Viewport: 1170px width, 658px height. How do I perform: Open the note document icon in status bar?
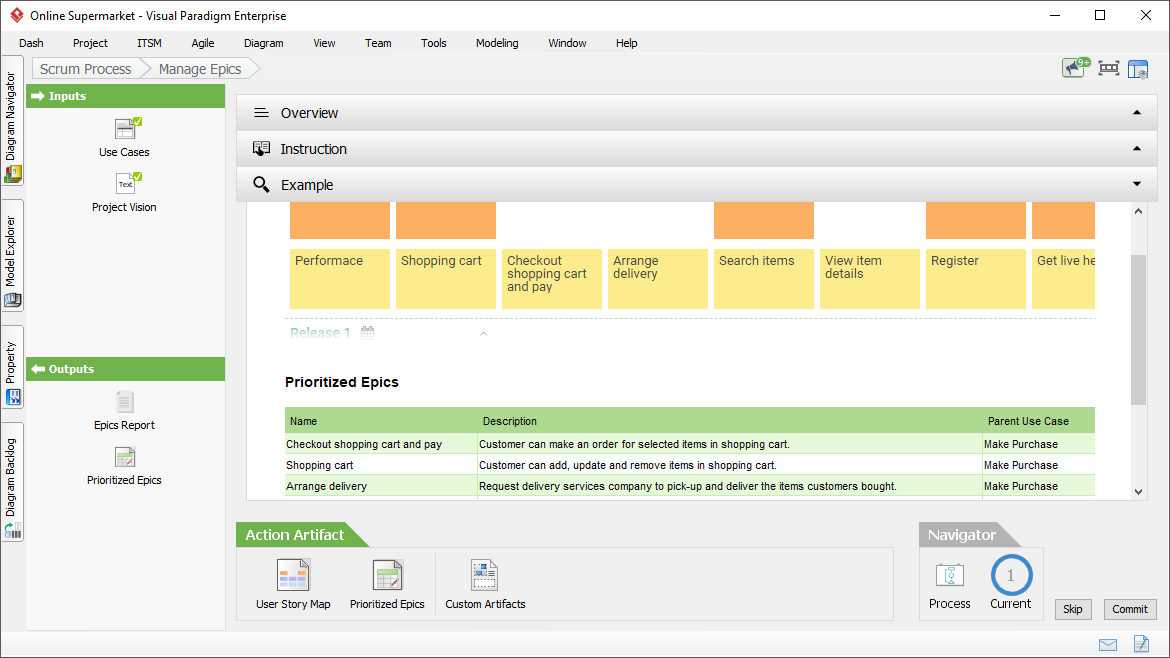tap(1141, 643)
